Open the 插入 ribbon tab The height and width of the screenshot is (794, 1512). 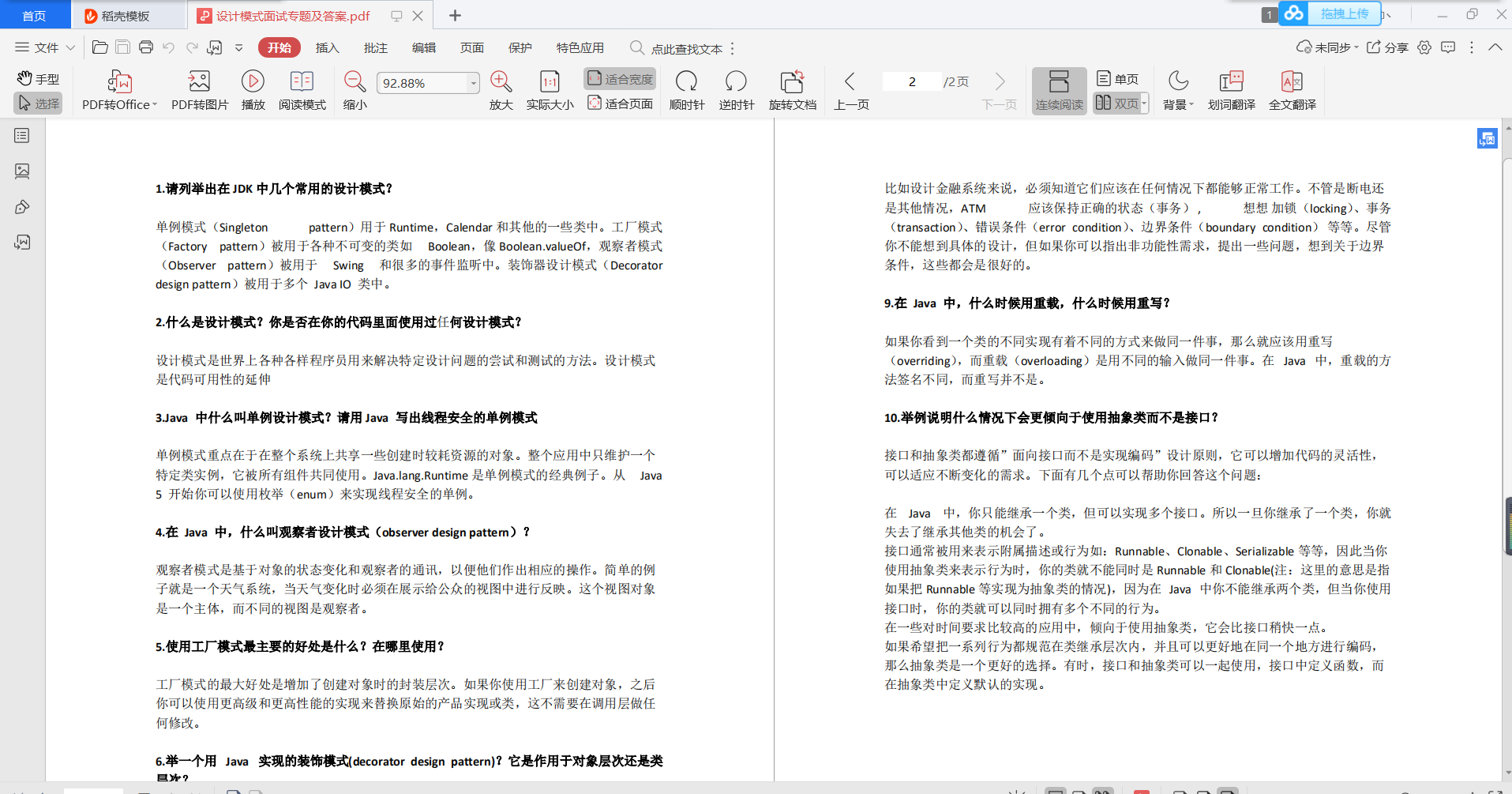pos(327,47)
